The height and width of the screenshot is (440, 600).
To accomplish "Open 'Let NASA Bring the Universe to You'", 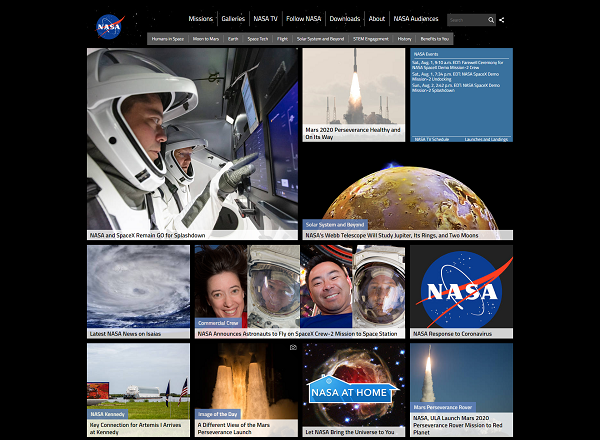I will [x=350, y=432].
